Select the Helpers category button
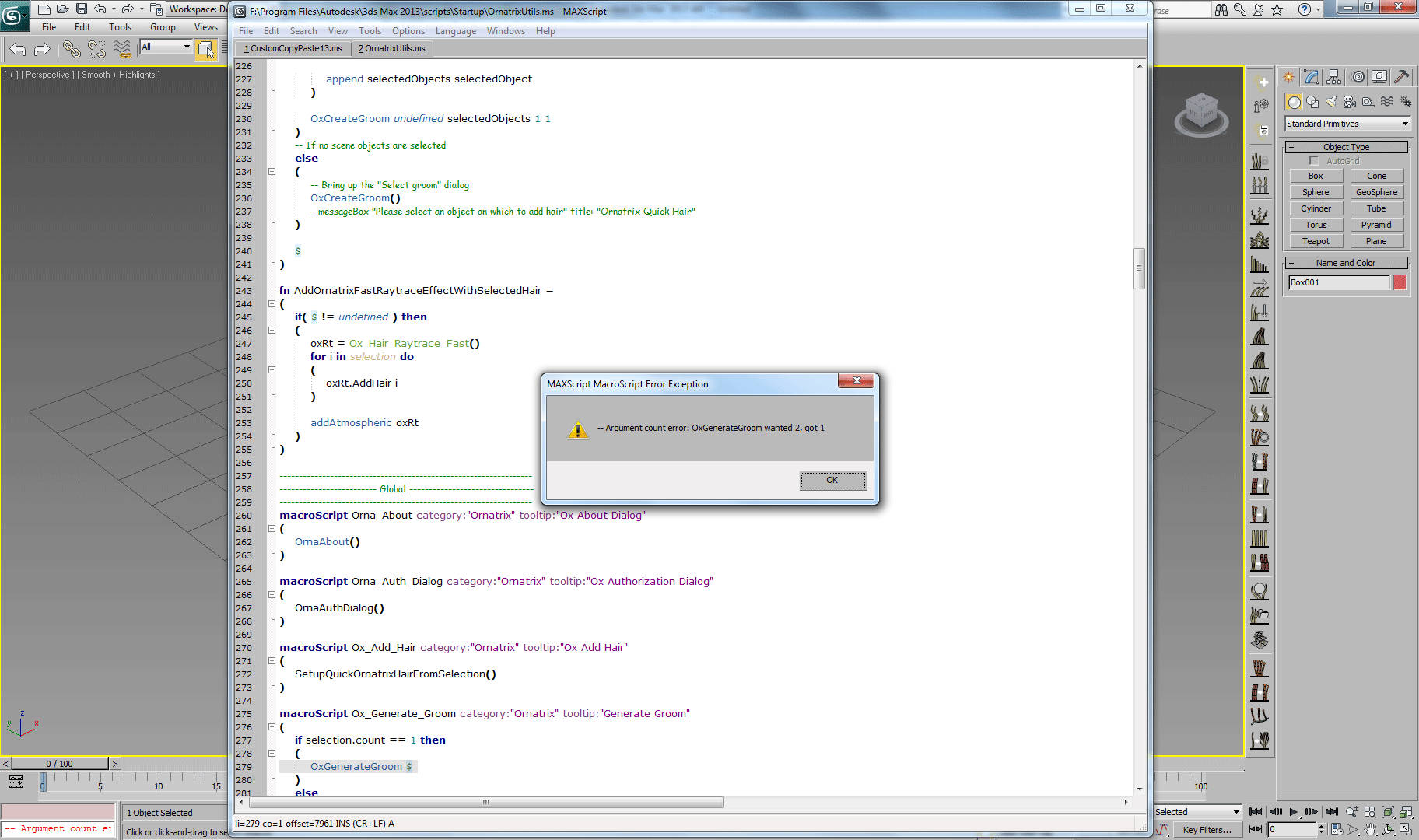The height and width of the screenshot is (840, 1419). (x=1368, y=102)
